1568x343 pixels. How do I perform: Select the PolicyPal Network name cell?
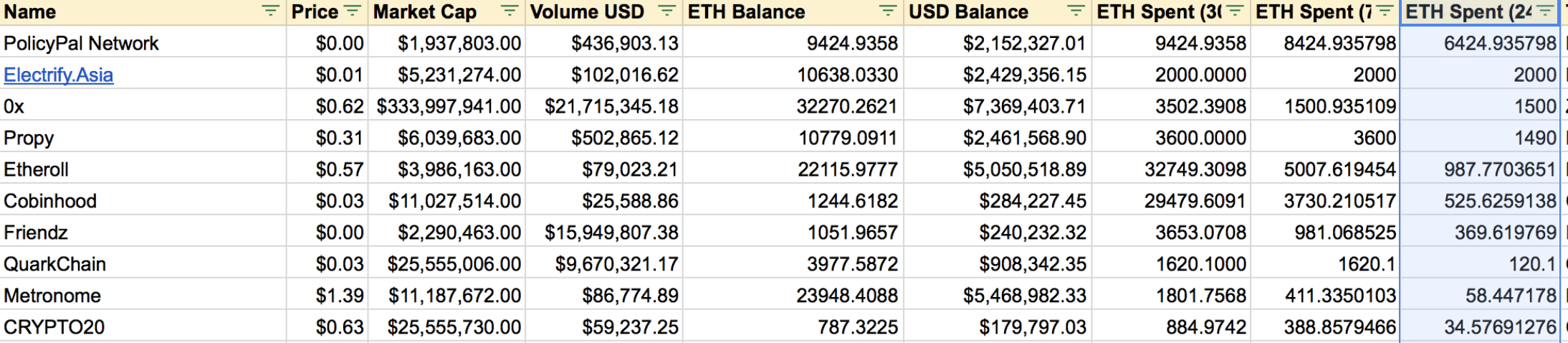click(x=143, y=43)
